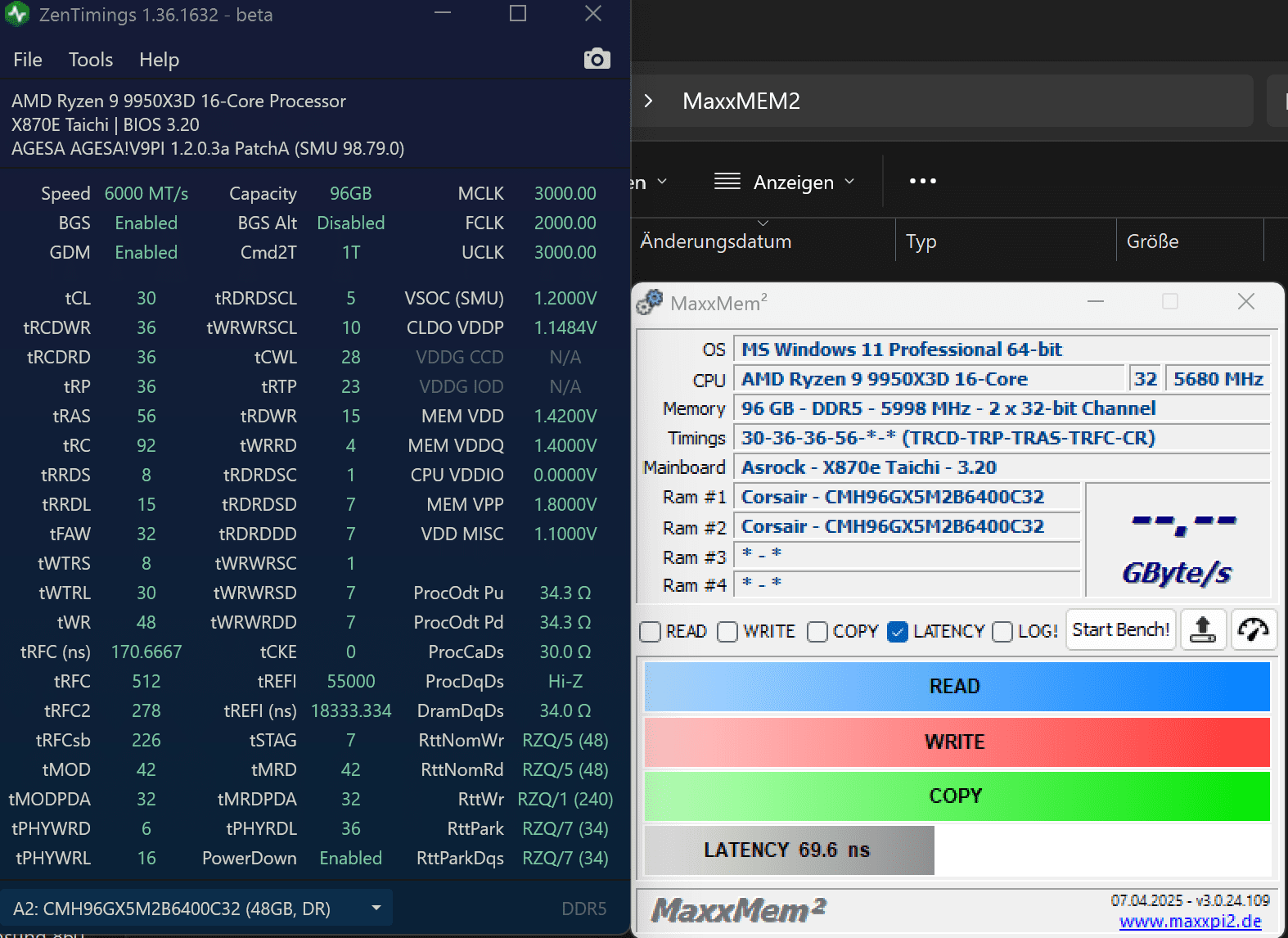Click the sort chevron above Änderungsdatum
The width and height of the screenshot is (1288, 938).
point(763,223)
